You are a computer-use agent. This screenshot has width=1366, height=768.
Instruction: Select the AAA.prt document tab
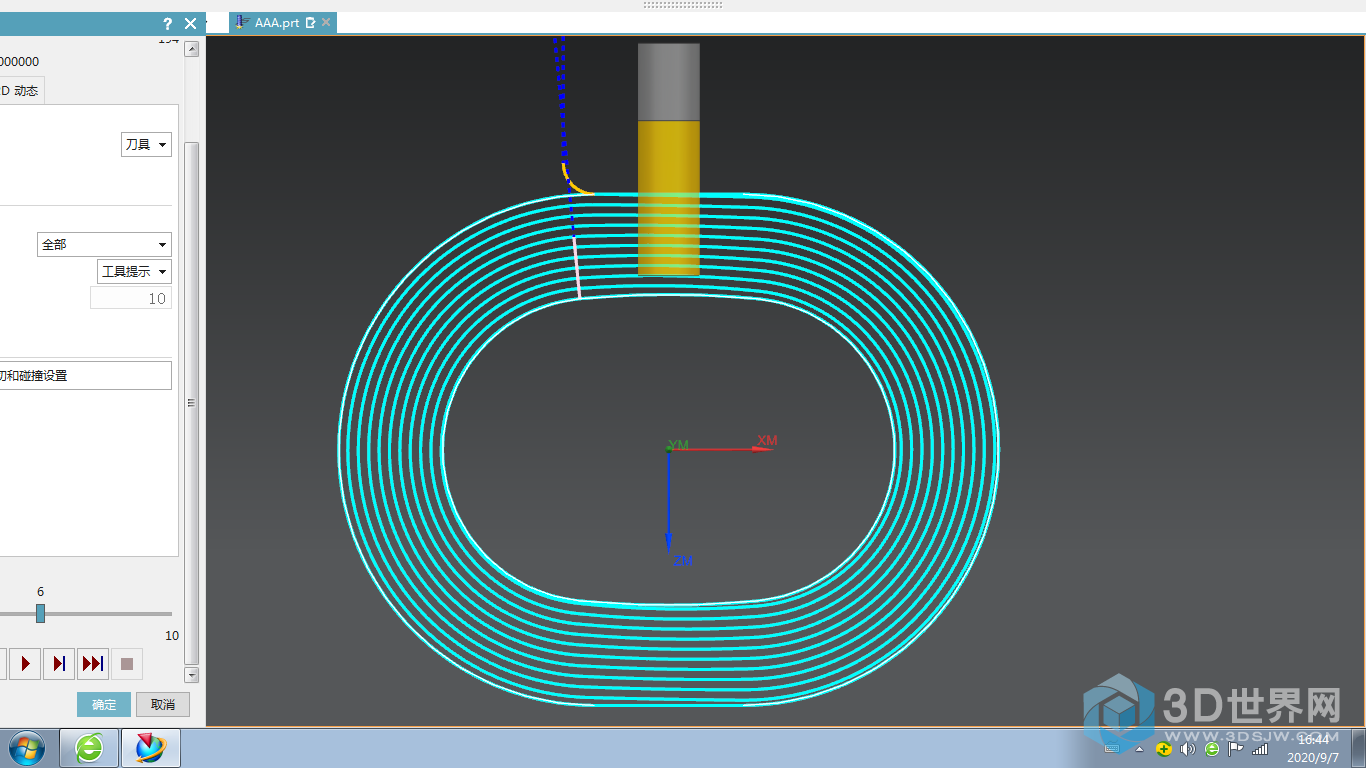point(275,22)
